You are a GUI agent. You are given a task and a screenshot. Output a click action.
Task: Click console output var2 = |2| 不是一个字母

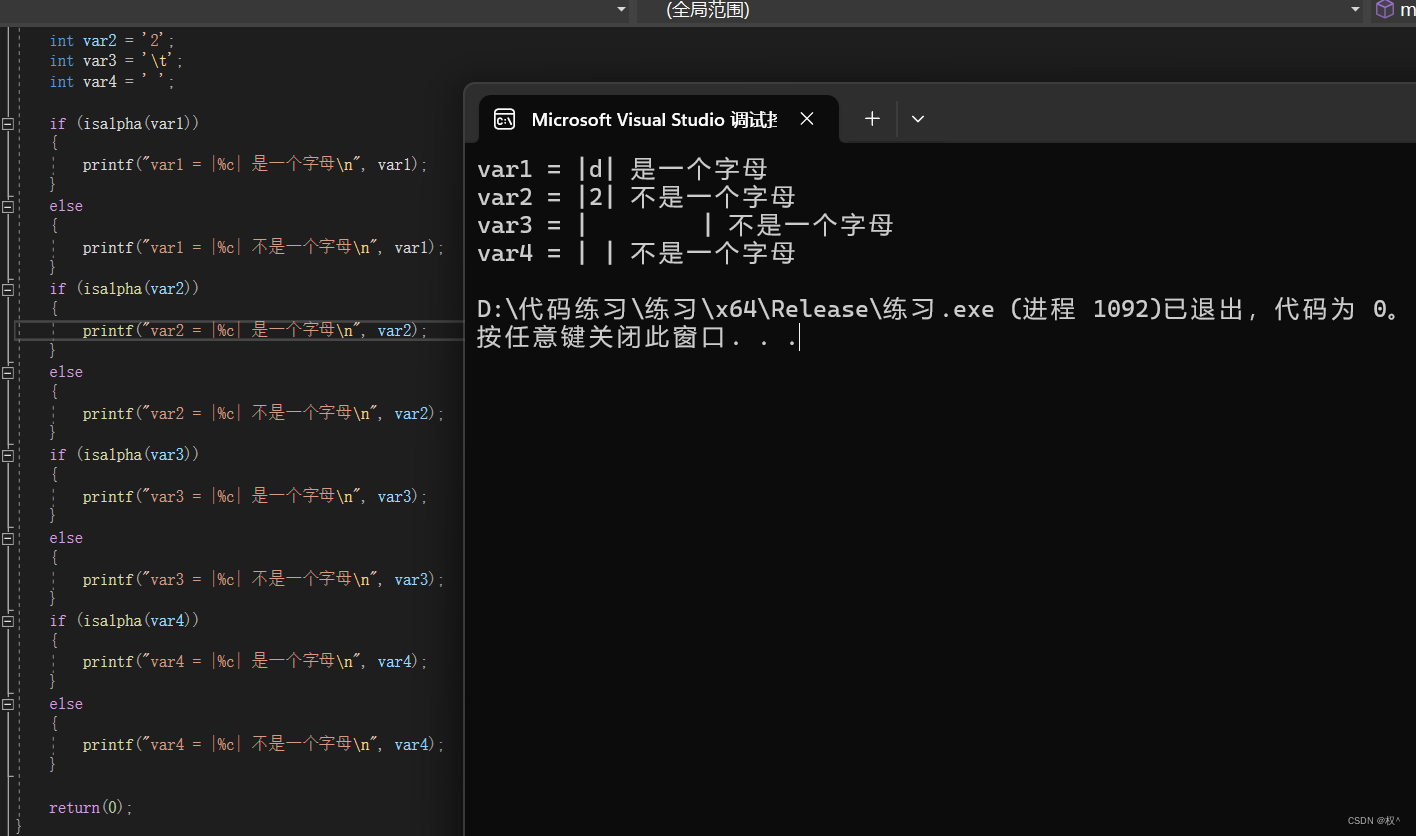(636, 197)
